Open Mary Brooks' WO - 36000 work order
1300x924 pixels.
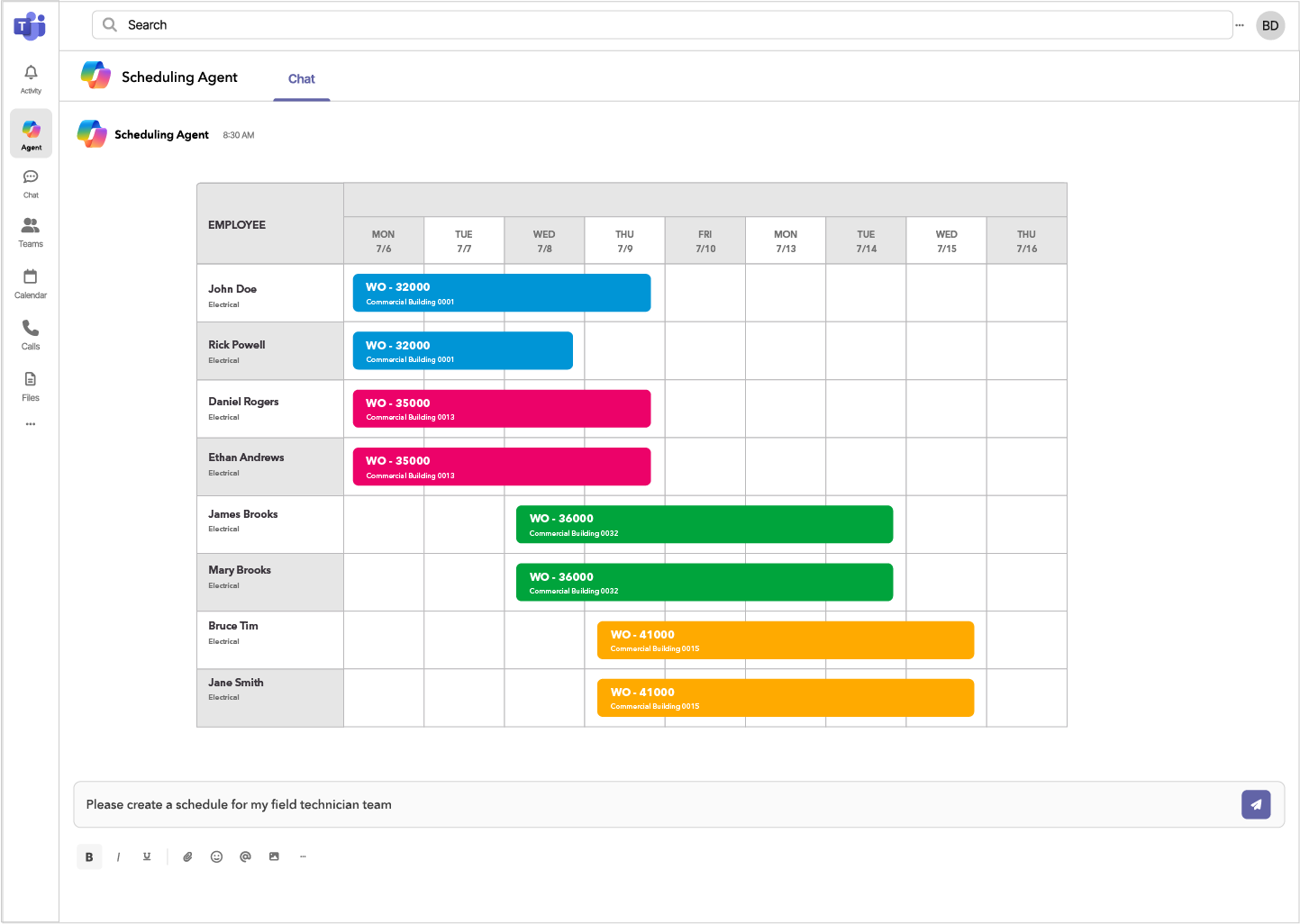(705, 582)
